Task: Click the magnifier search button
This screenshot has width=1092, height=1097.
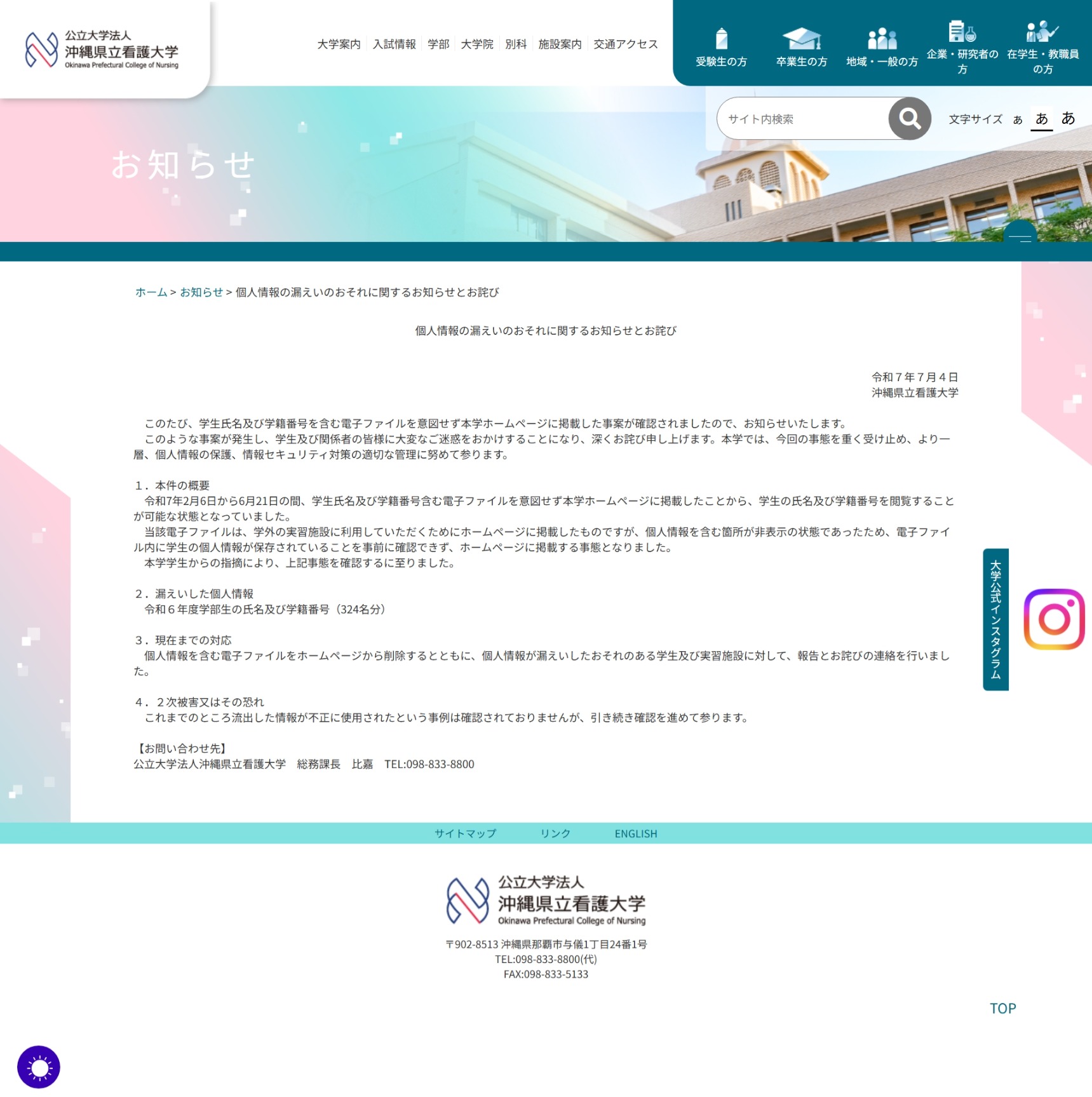Action: pos(910,118)
